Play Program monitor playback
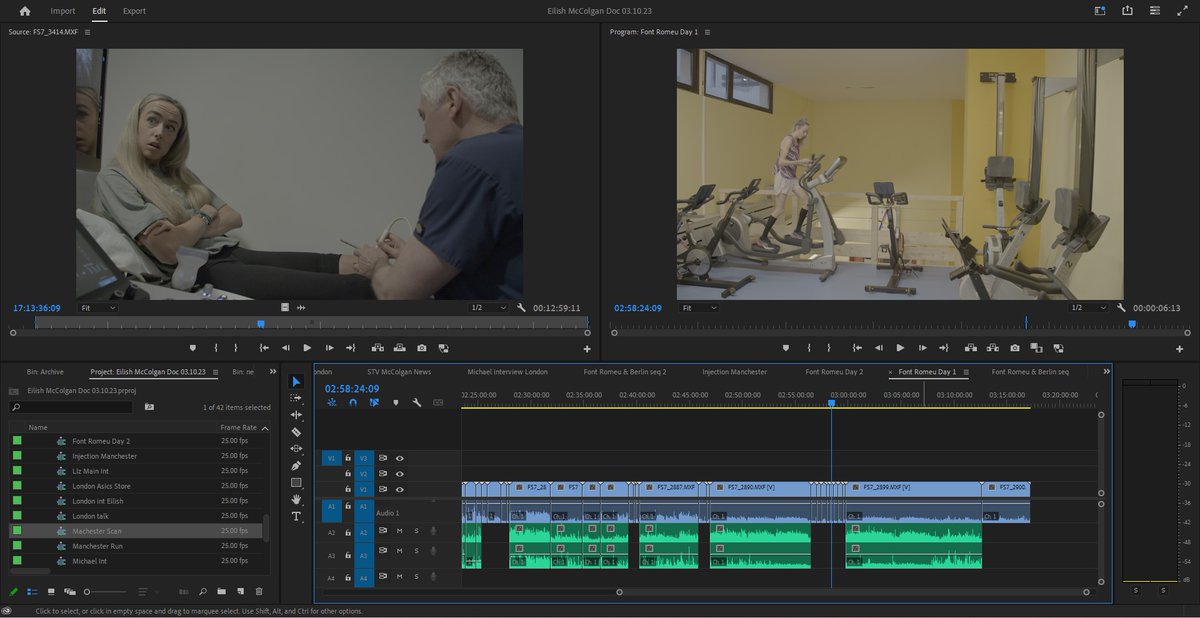Viewport: 1200px width, 618px height. tap(900, 348)
